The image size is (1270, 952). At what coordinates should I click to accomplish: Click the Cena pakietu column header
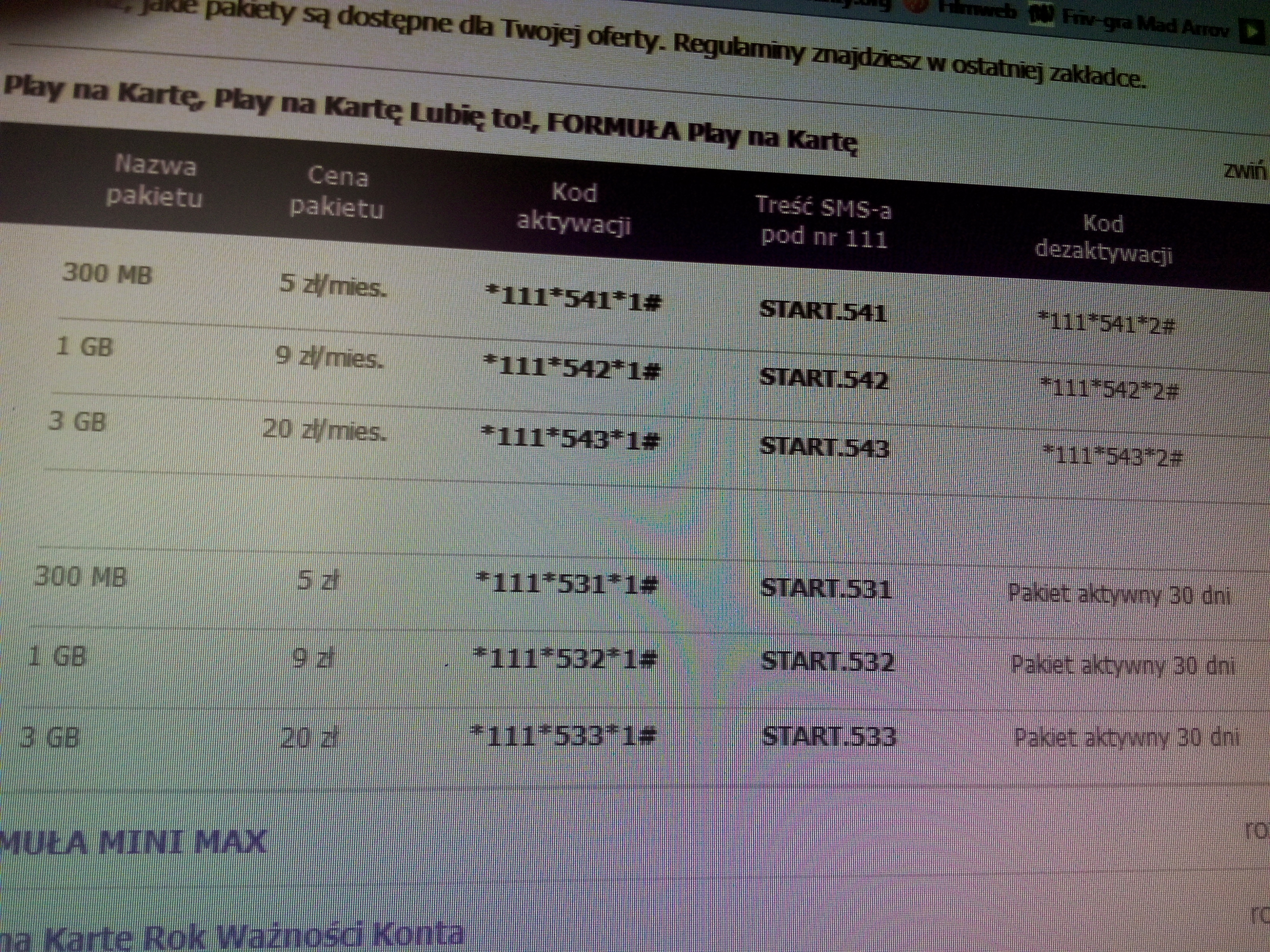(x=337, y=192)
